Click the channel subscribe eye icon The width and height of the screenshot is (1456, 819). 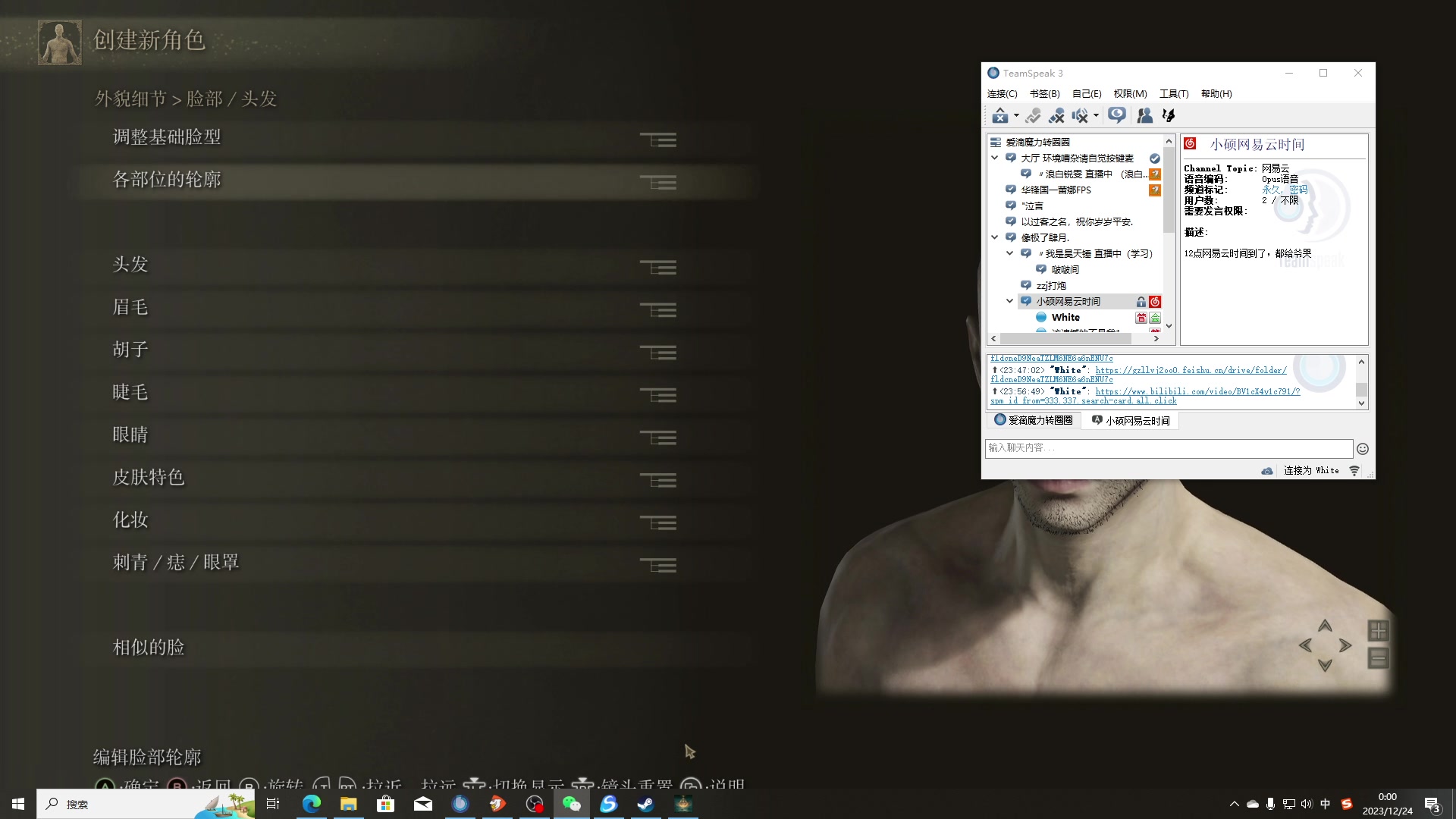pos(1116,115)
